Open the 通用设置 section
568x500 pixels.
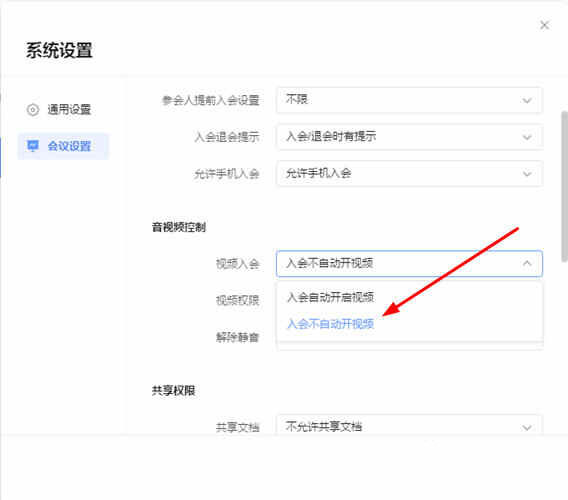(62, 109)
